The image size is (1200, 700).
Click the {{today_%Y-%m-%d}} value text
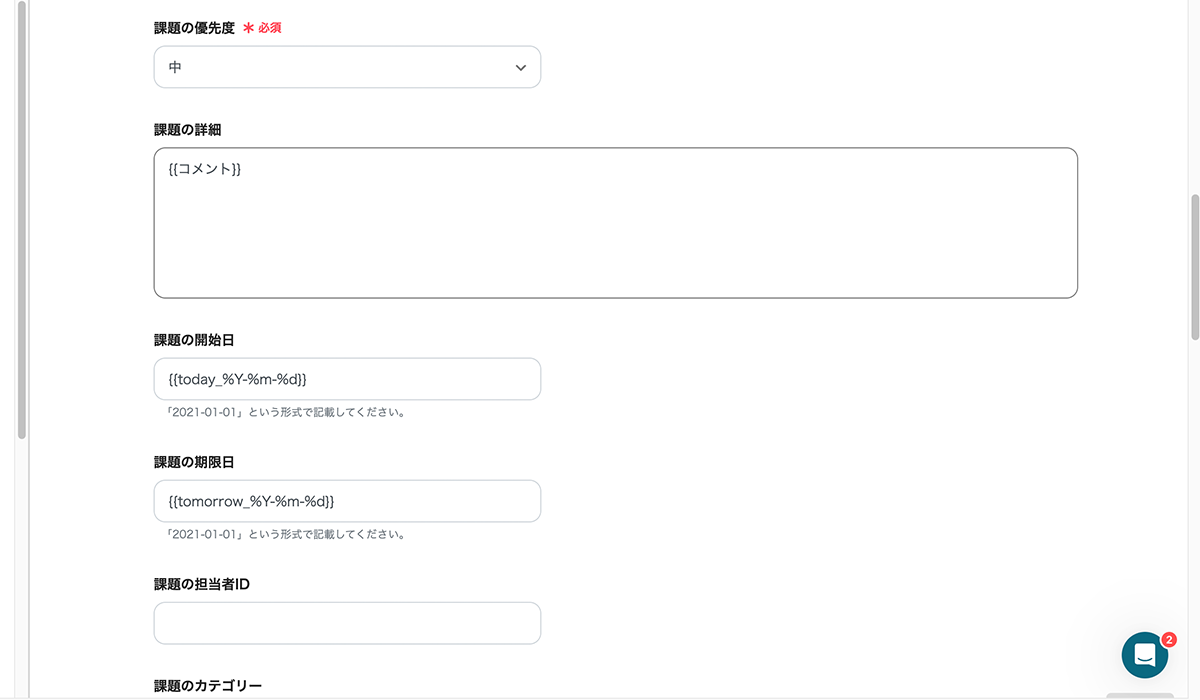238,379
